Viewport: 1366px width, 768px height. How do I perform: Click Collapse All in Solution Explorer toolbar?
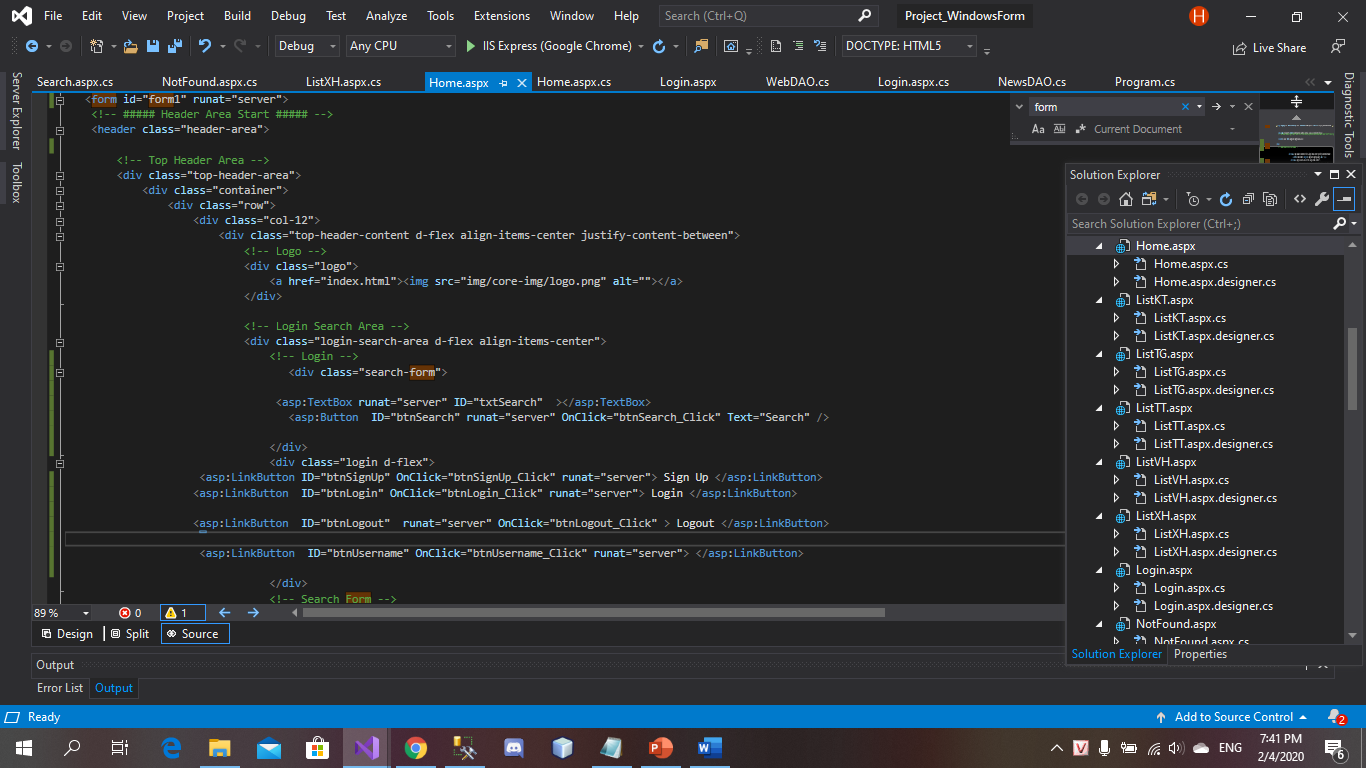point(1248,199)
